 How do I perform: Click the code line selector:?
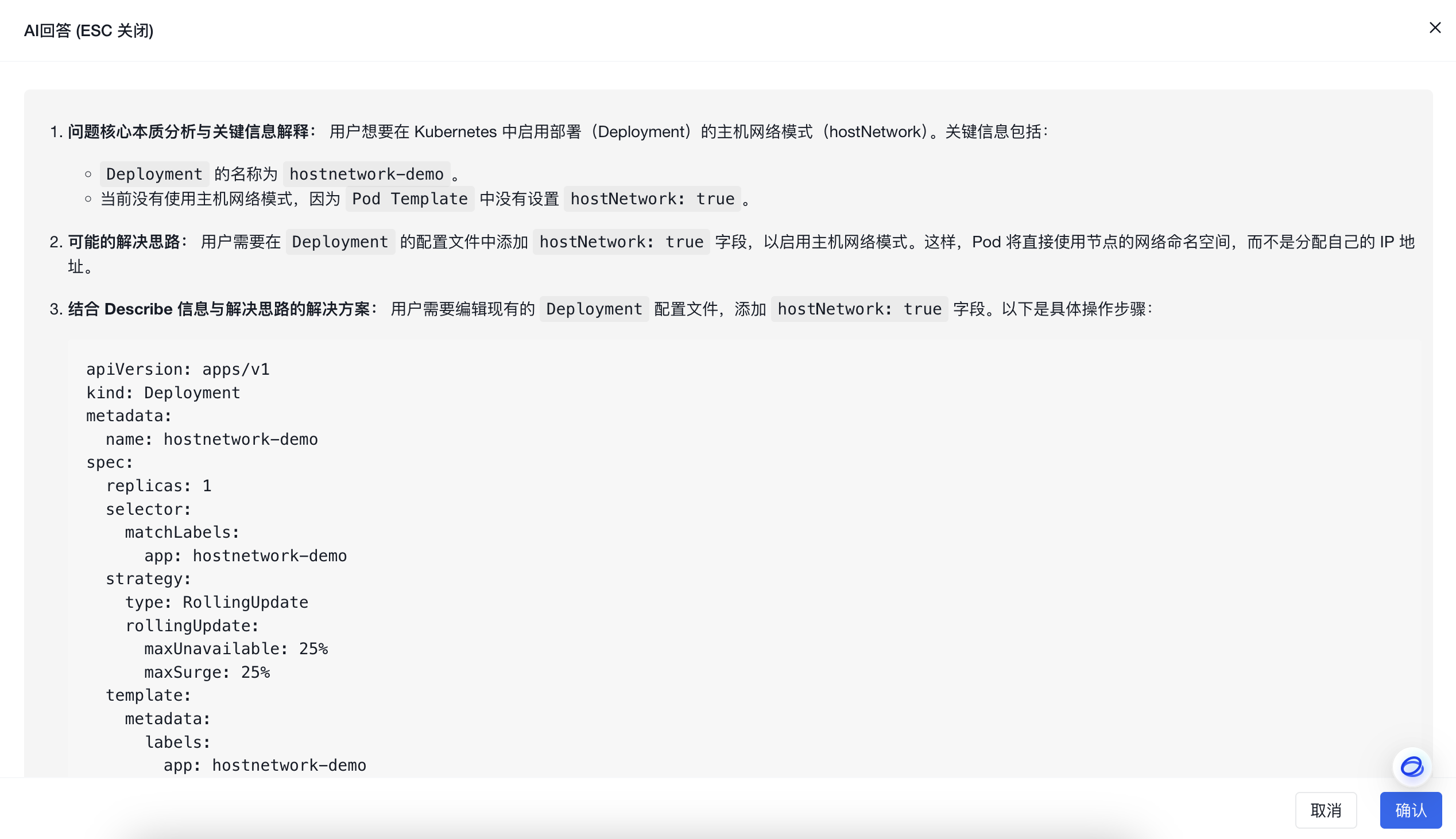tap(148, 509)
